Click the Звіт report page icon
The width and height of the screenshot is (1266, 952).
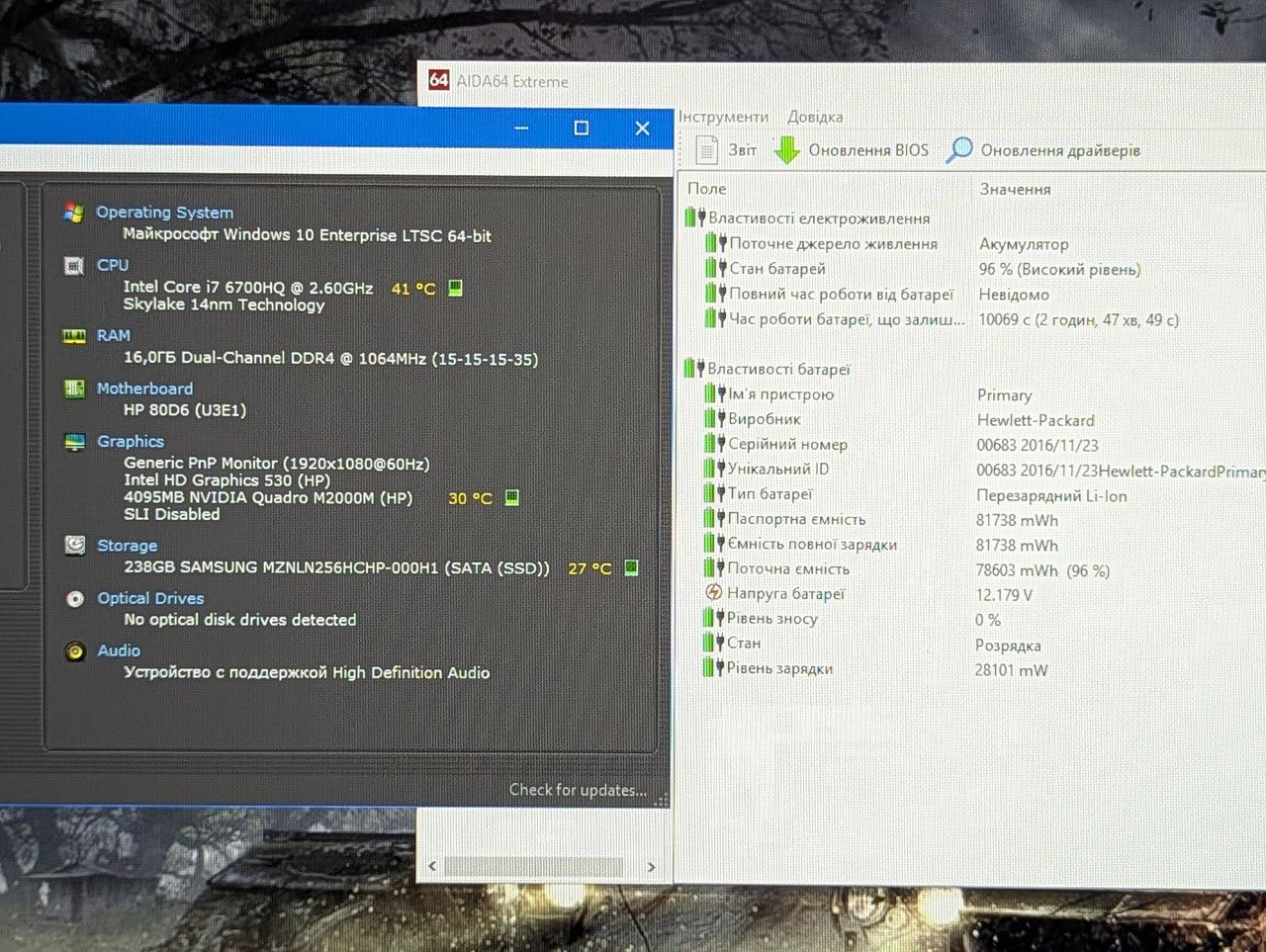tap(706, 150)
